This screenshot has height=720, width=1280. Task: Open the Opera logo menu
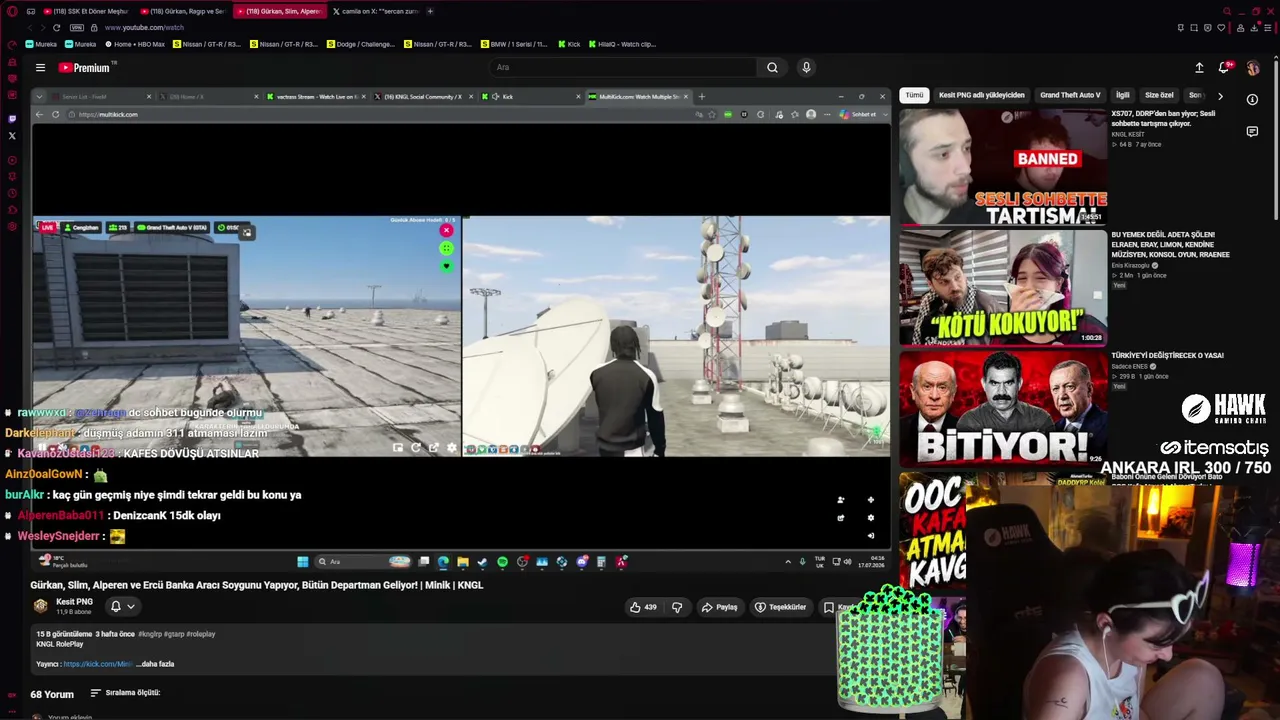click(x=12, y=11)
